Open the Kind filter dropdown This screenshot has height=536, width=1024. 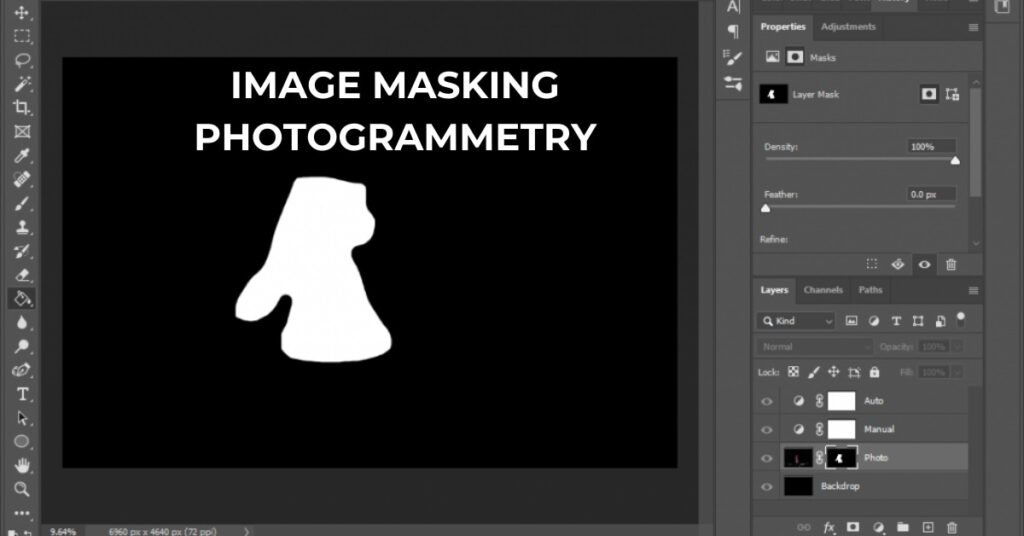[797, 321]
